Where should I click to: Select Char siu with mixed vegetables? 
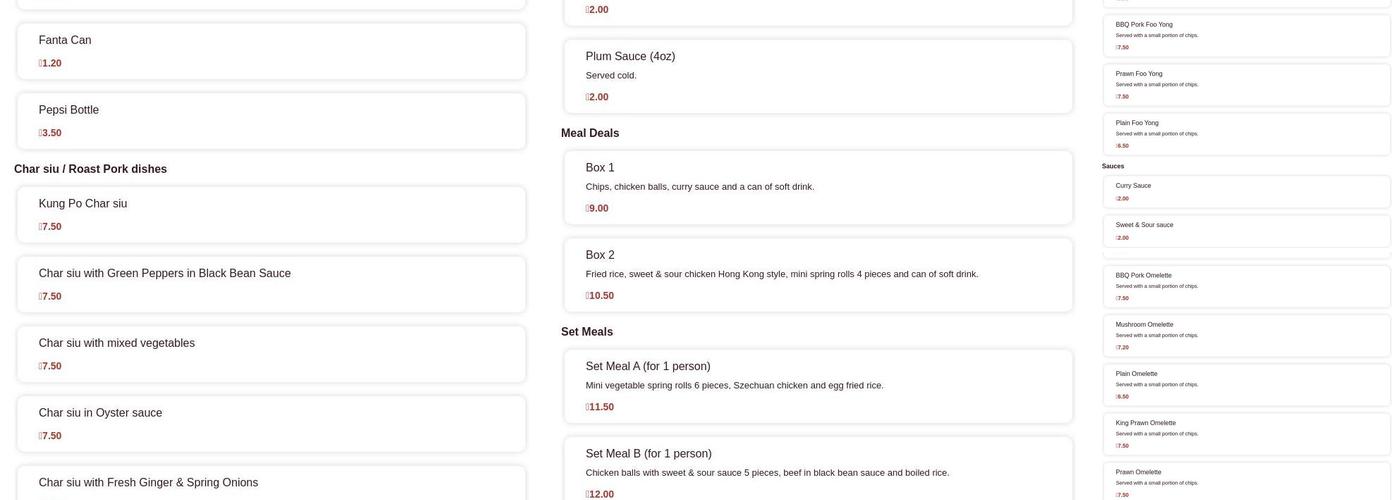[x=271, y=355]
